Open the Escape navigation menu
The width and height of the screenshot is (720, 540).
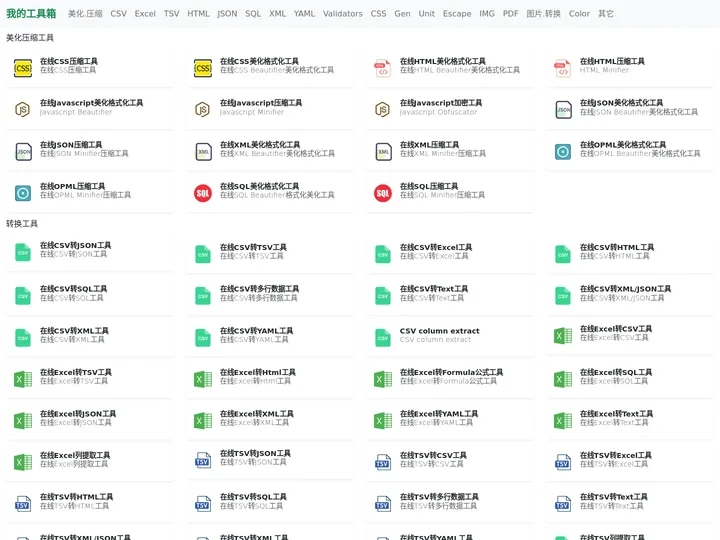(457, 14)
